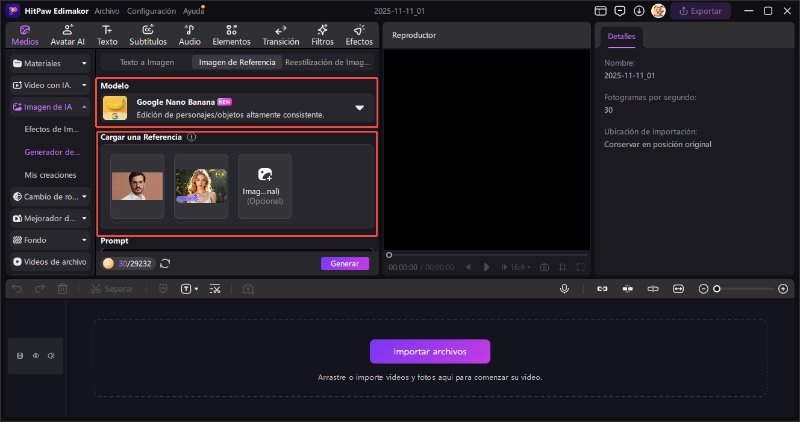Image resolution: width=800 pixels, height=422 pixels.
Task: Expand the Materiales section
Action: click(50, 63)
